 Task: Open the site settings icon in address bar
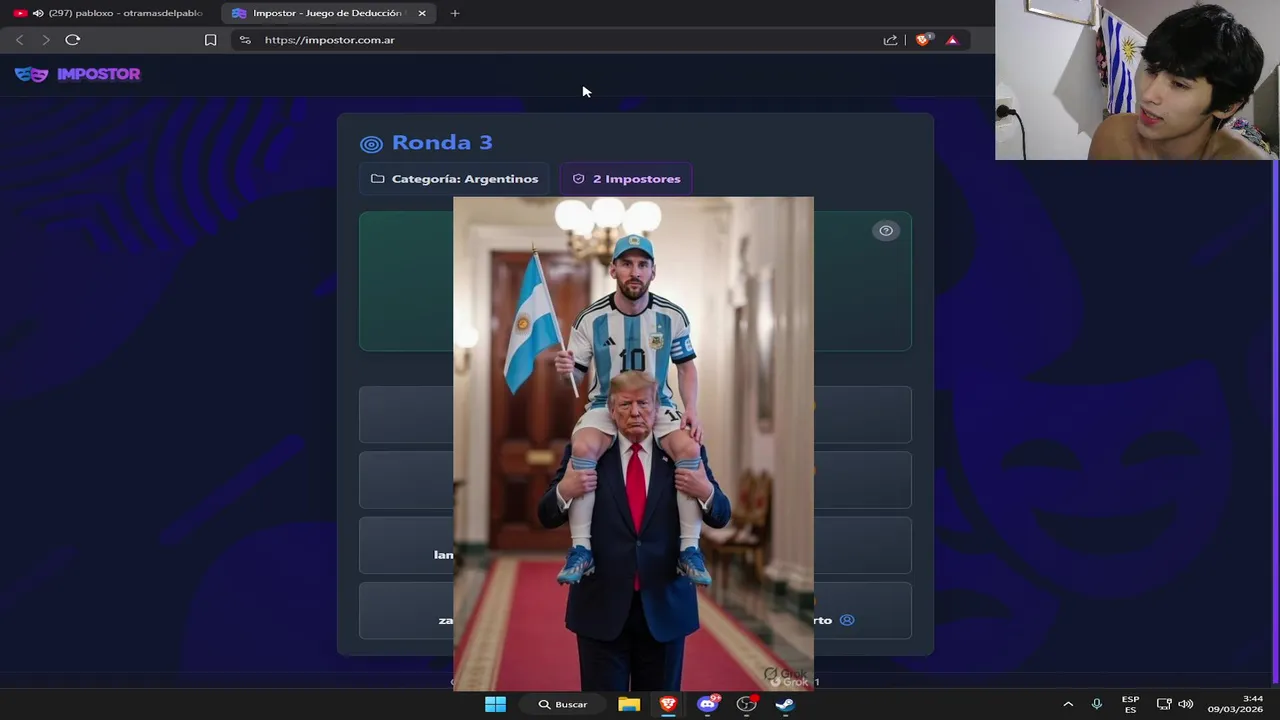245,40
